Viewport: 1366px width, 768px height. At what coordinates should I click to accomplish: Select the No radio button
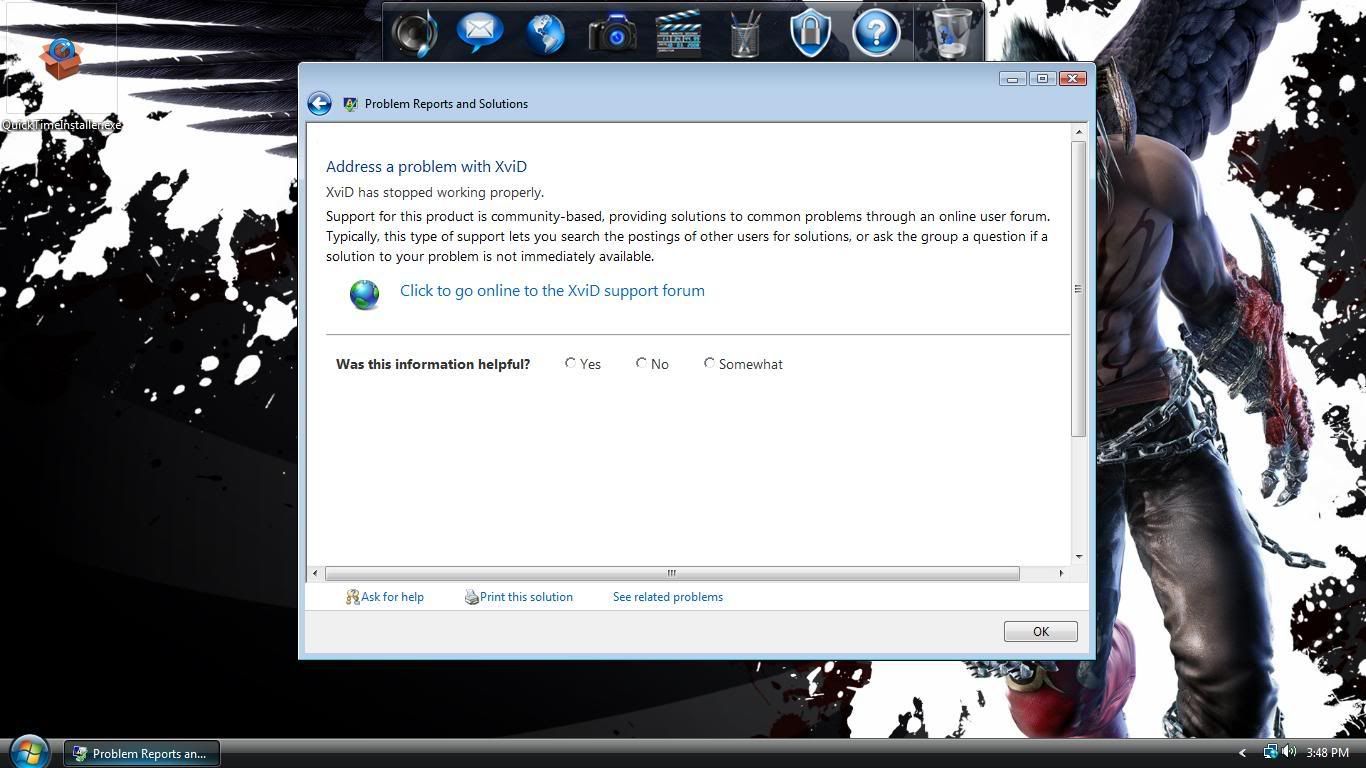(641, 363)
